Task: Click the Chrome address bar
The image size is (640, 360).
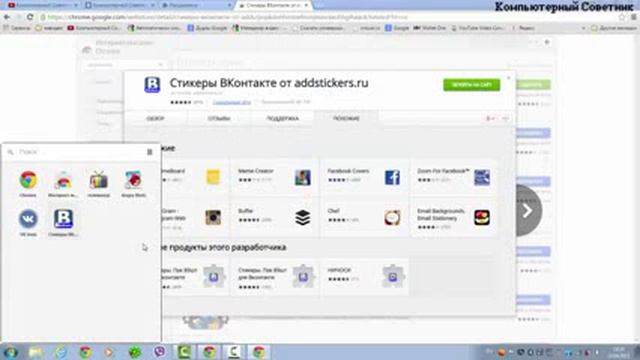Action: pyautogui.click(x=327, y=17)
